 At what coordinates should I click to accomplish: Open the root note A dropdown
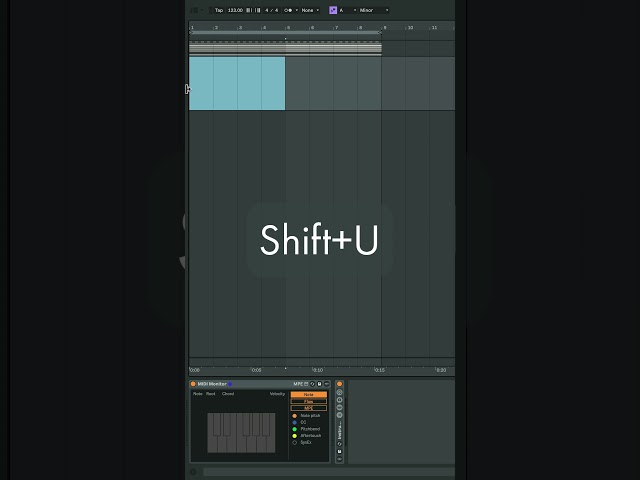pos(348,10)
